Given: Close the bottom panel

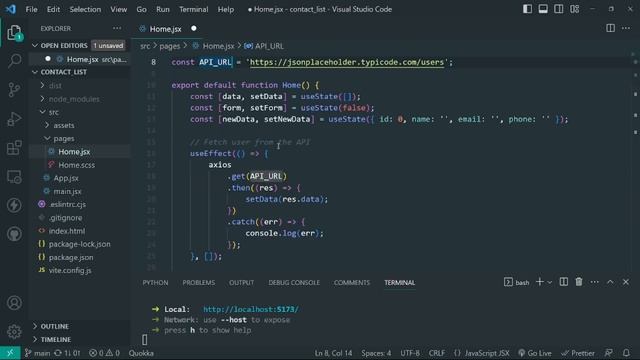Looking at the screenshot, I should (626, 282).
